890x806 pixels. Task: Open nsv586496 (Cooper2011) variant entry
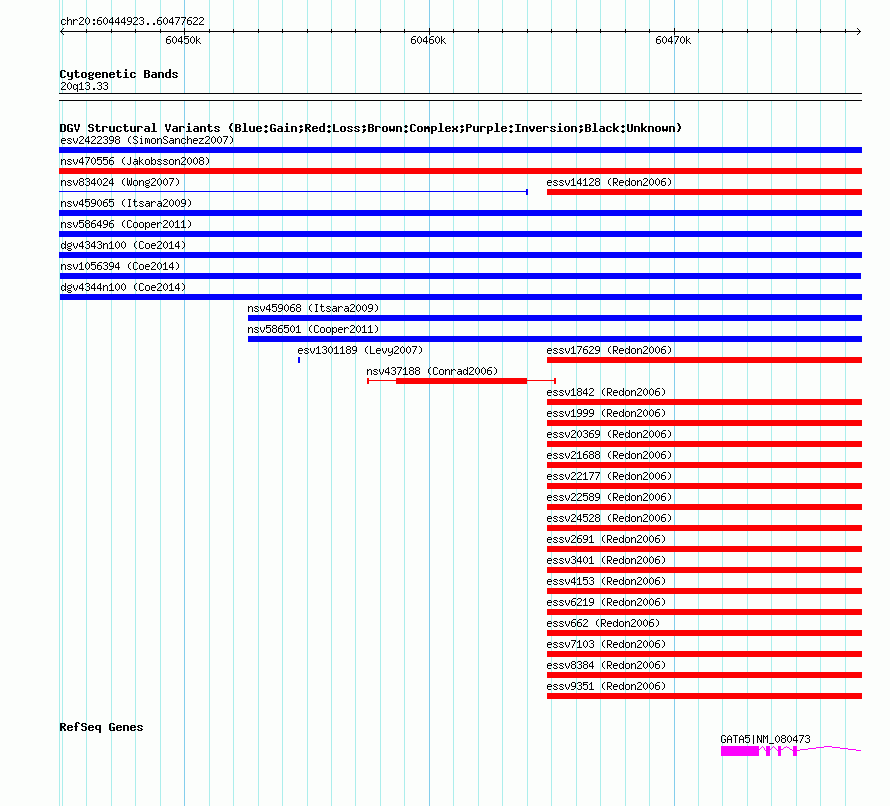(126, 224)
